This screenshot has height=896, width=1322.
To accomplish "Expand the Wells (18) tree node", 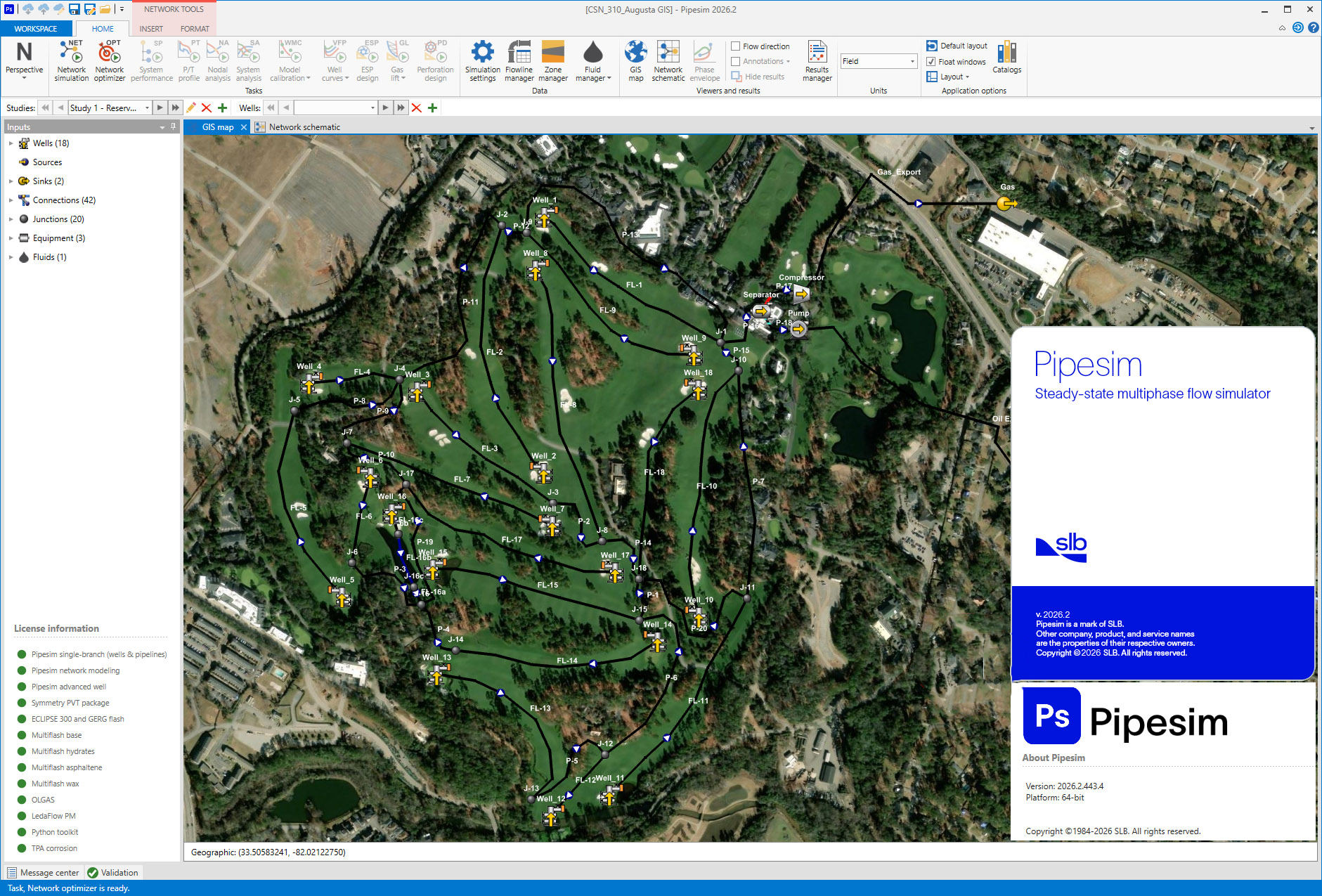I will coord(11,143).
